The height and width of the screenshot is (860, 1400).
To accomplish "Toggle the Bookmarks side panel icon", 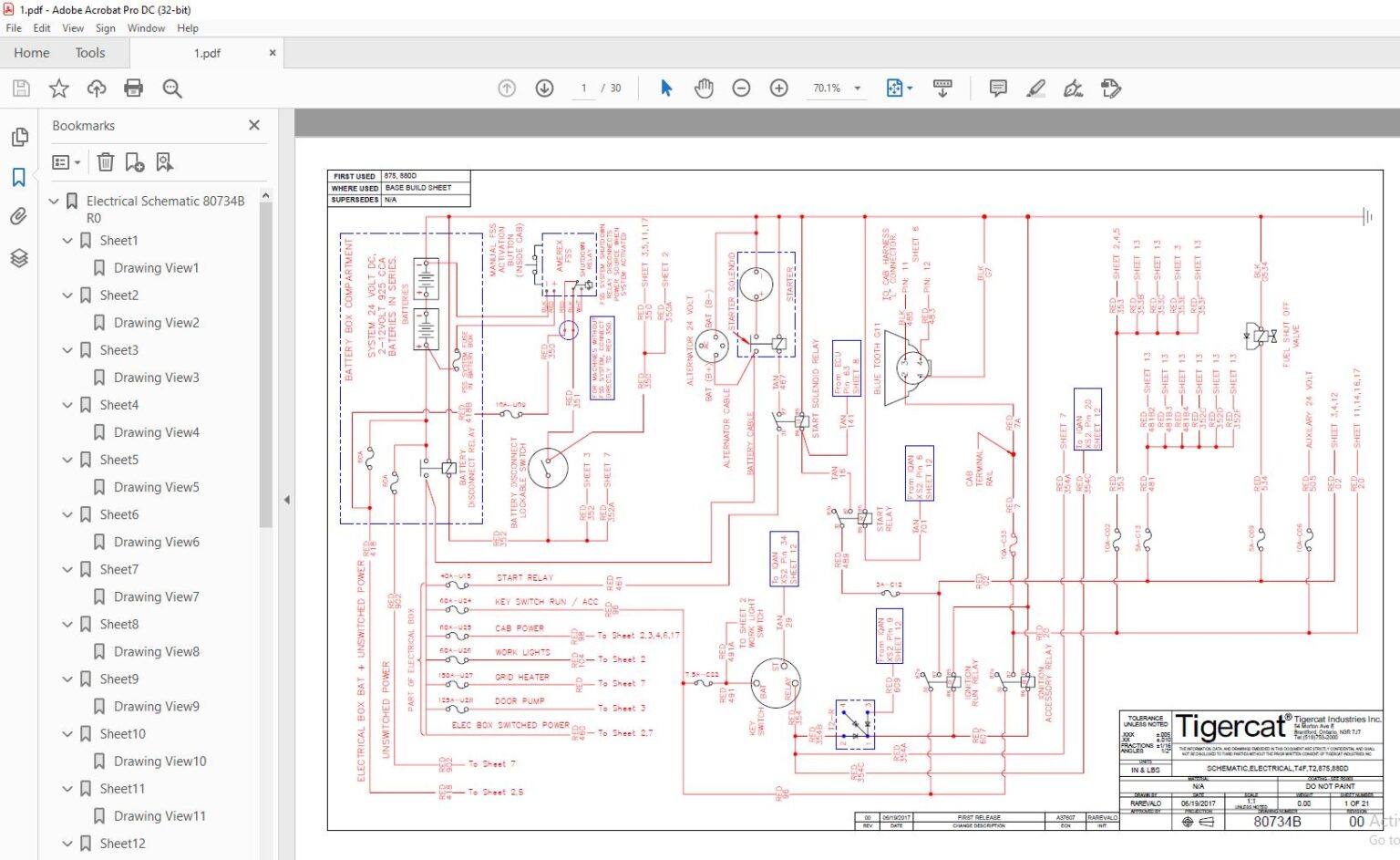I will [19, 177].
